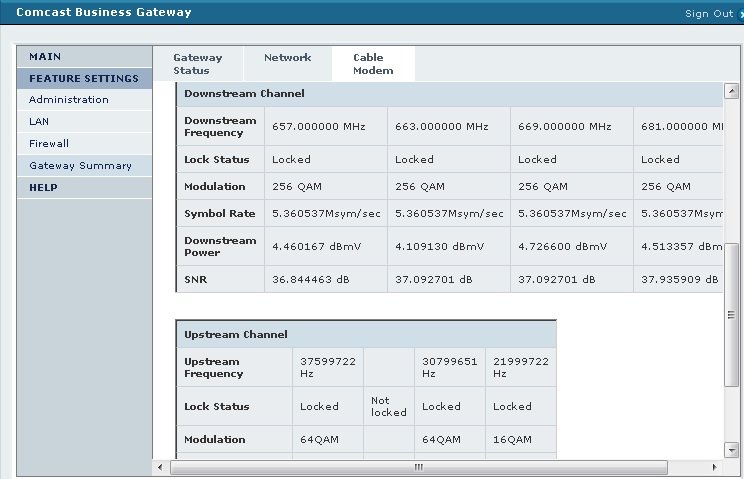This screenshot has width=744, height=479.
Task: Switch to the Gateway Status tab
Action: coord(198,64)
